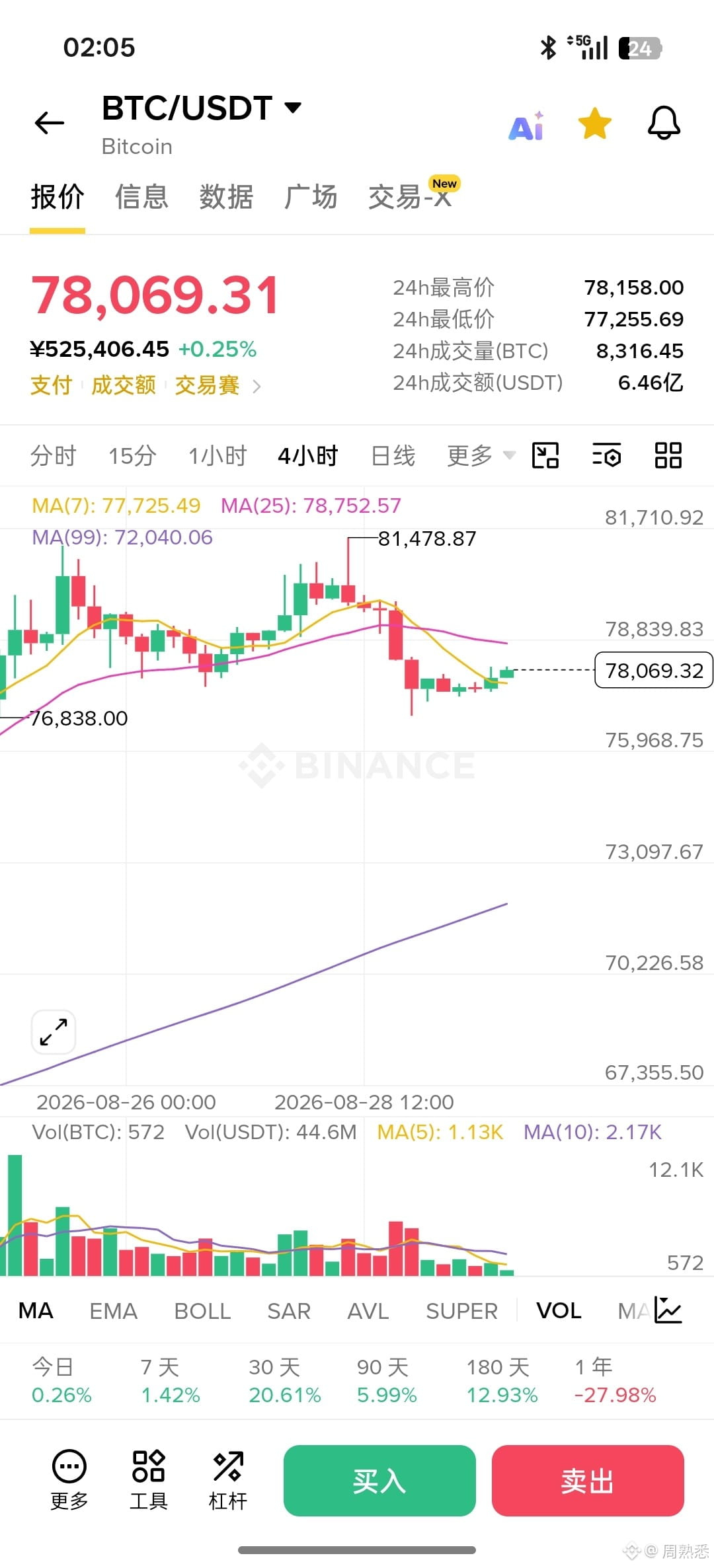Screen dimensions: 714x1568
Task: Select the EMA indicator
Action: click(113, 1311)
